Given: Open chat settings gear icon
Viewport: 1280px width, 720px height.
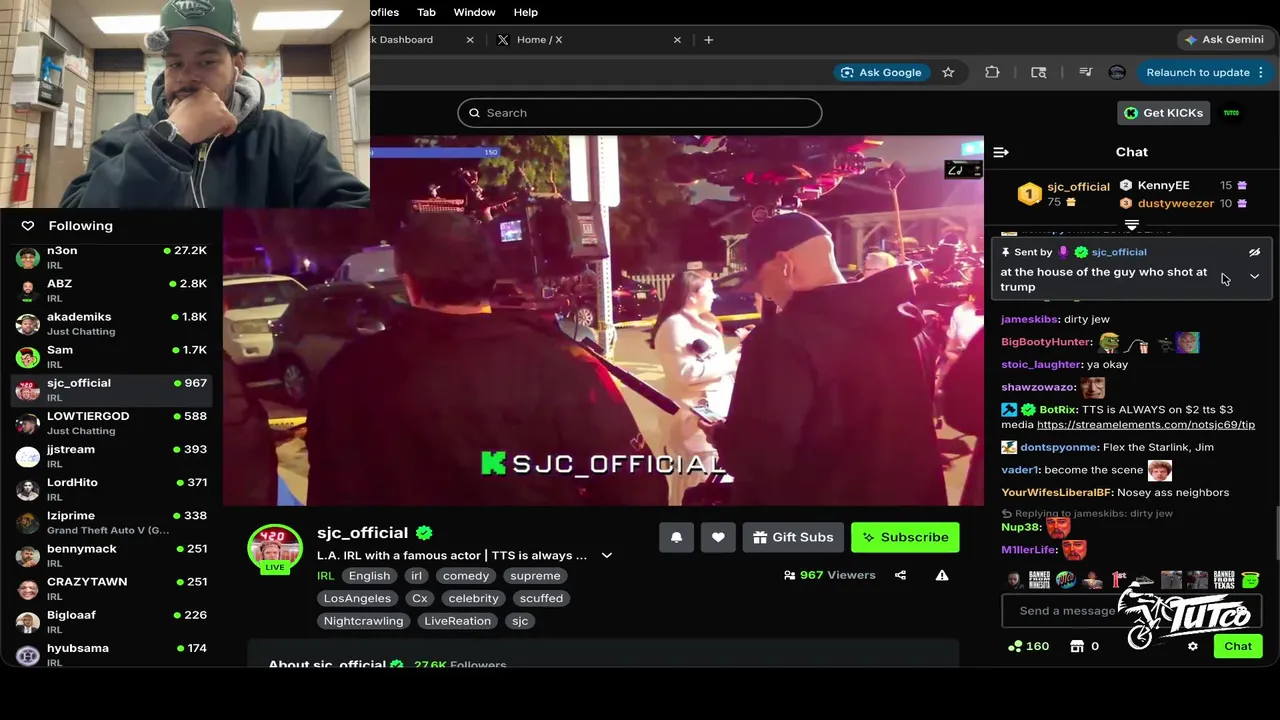Looking at the screenshot, I should click(1192, 646).
